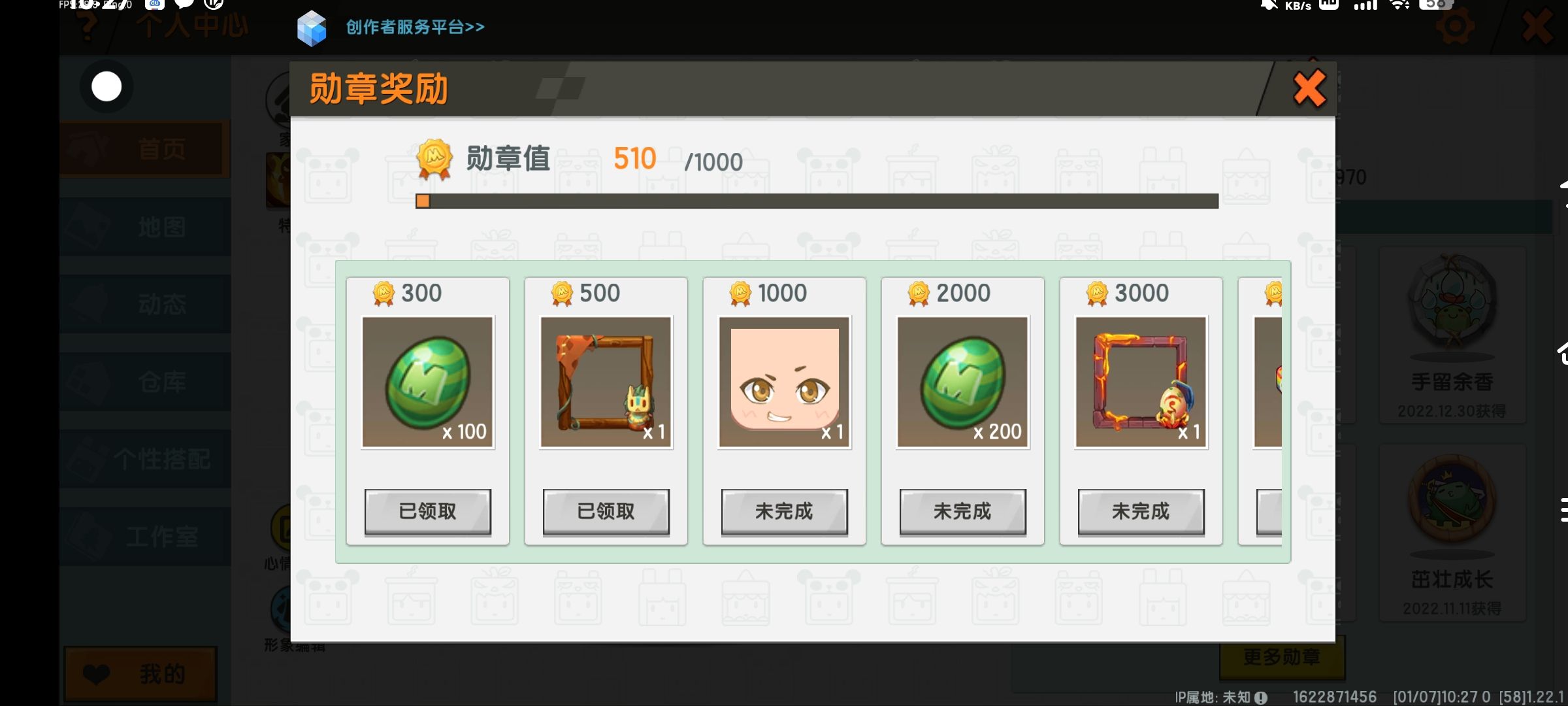Click 未完成 button under 2000 reward

pos(963,511)
